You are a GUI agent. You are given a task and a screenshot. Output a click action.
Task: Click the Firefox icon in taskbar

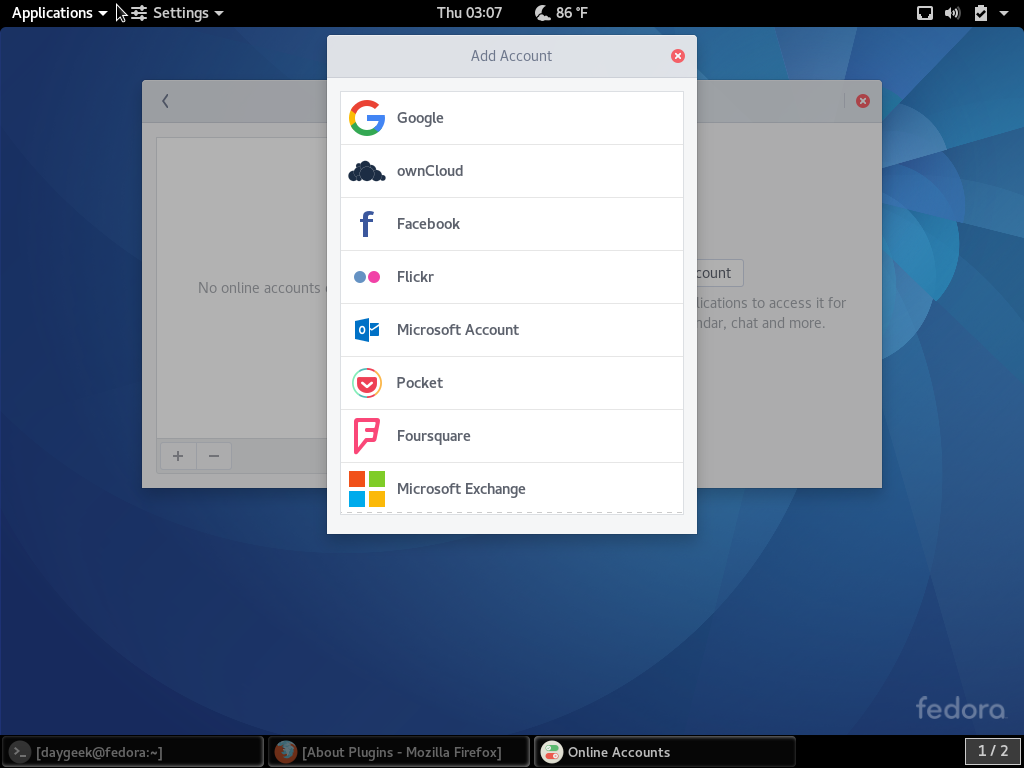coord(285,752)
